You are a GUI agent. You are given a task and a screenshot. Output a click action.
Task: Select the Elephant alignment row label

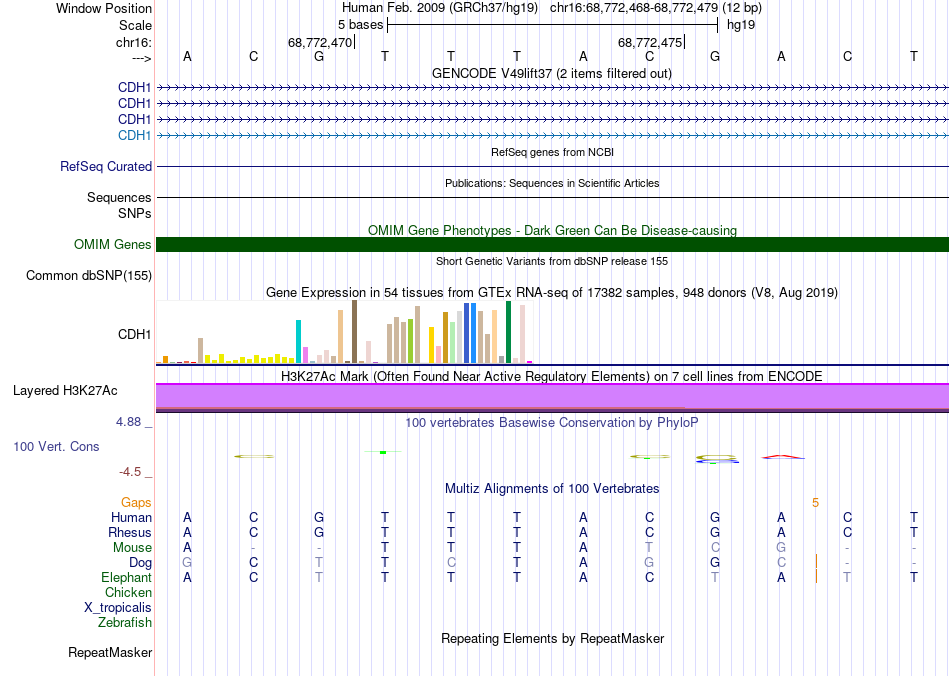point(126,577)
